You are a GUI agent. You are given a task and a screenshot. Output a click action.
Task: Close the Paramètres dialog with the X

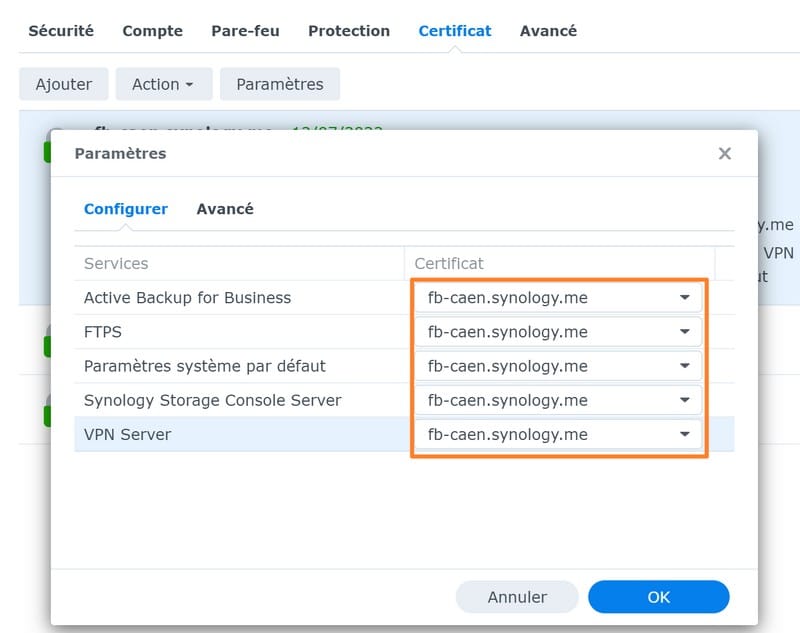coord(725,154)
